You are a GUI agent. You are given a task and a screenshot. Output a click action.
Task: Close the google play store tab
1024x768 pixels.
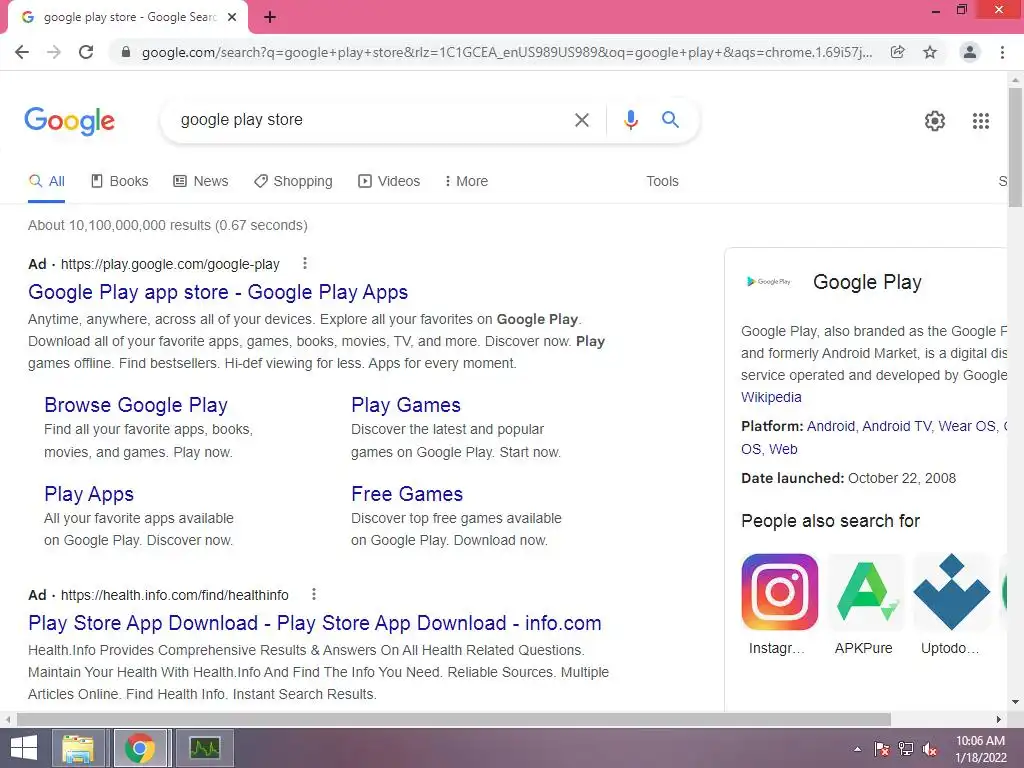(232, 17)
